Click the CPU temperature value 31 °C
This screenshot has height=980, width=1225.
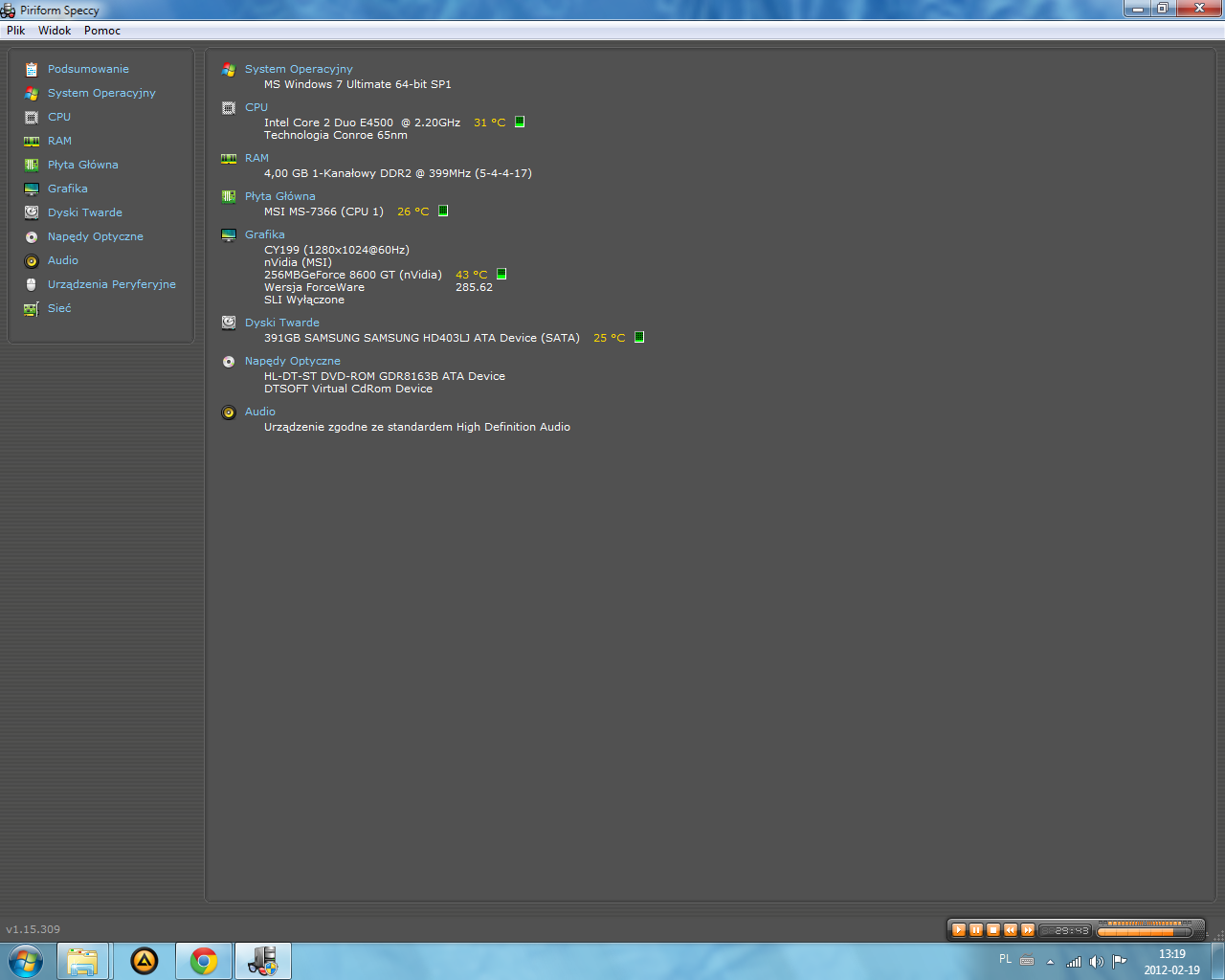tap(490, 122)
